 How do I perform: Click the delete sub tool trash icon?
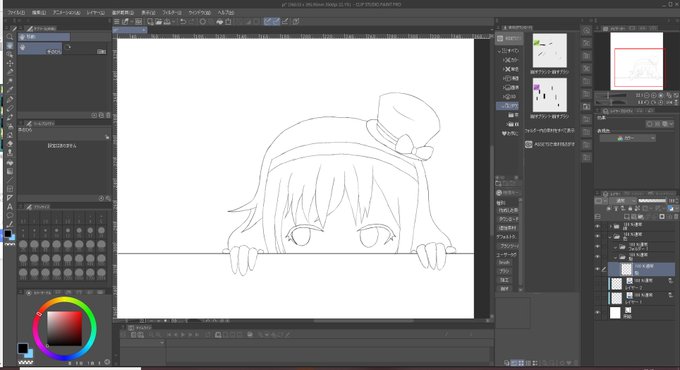tap(108, 115)
